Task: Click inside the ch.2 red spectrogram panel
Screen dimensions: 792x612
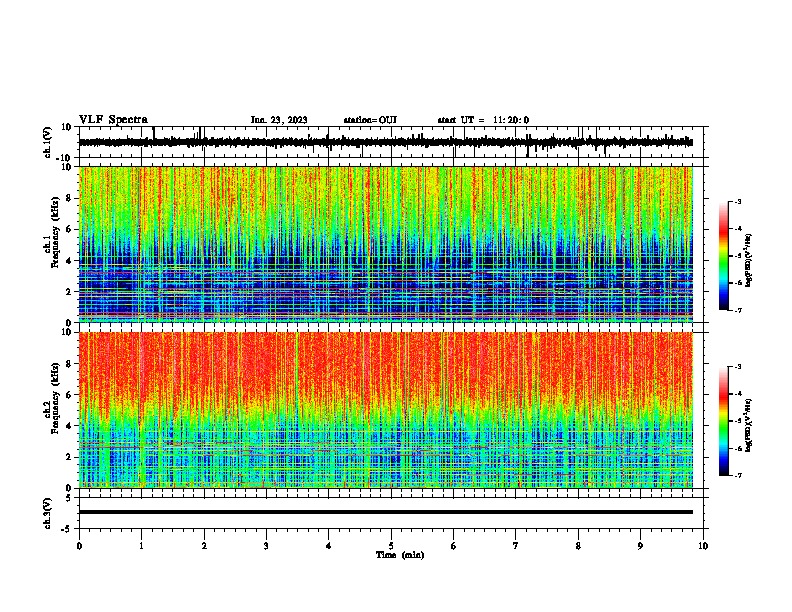Action: point(386,410)
